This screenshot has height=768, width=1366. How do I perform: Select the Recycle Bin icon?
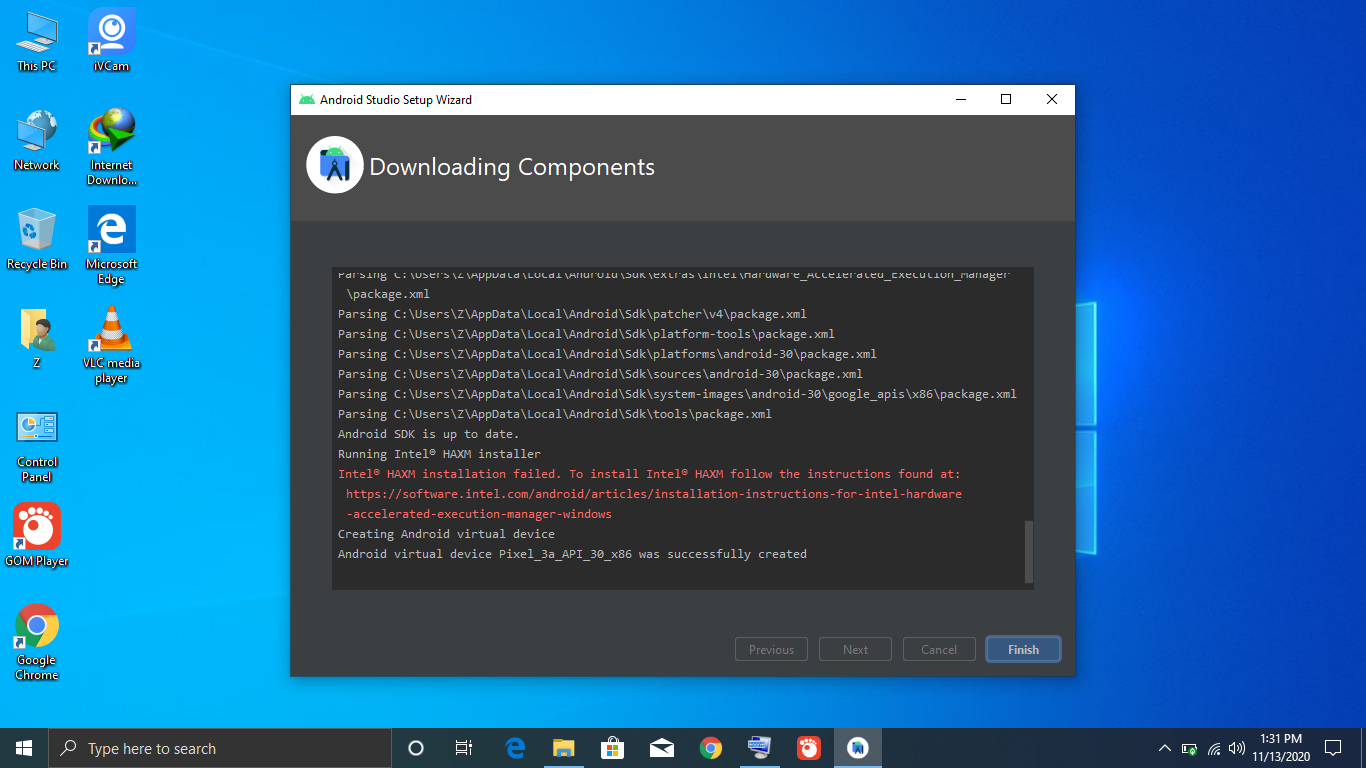pos(37,239)
